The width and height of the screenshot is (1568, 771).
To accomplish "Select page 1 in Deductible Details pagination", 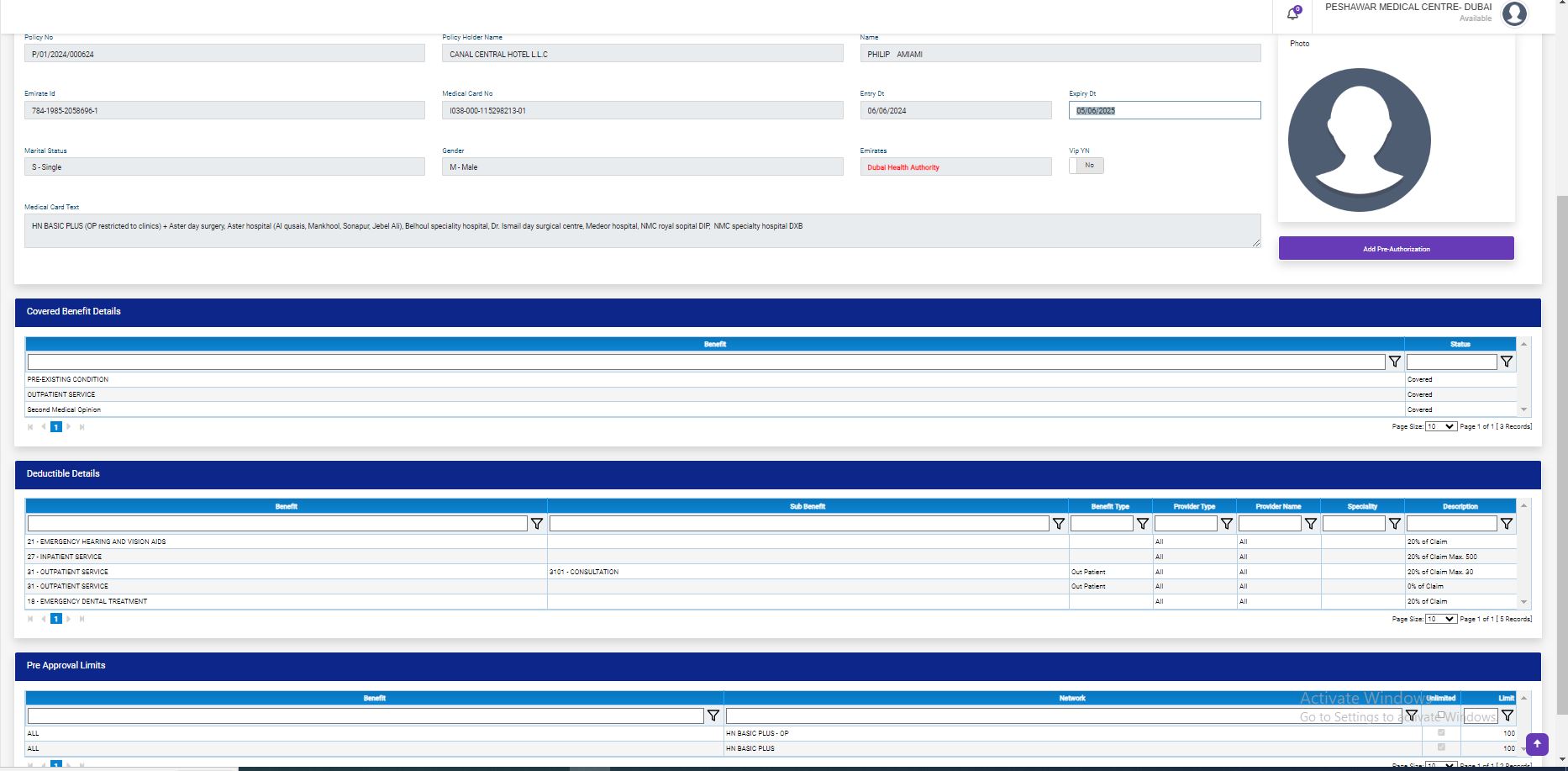I will click(56, 619).
